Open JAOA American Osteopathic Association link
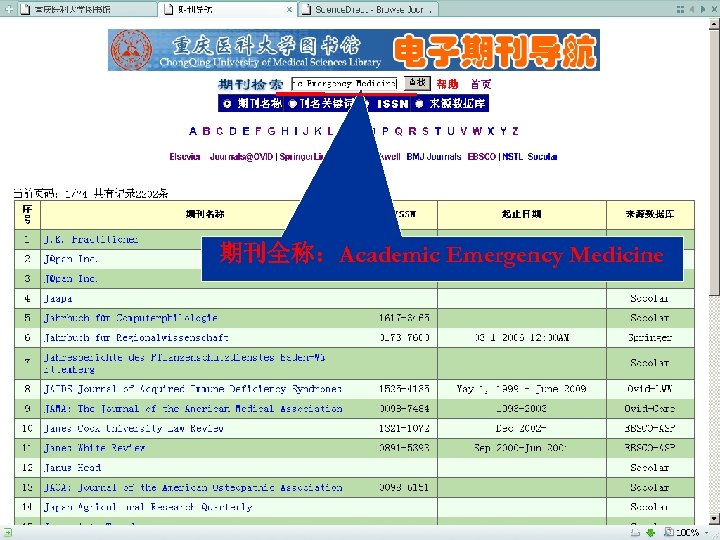Screen dimensions: 720x540 pos(193,487)
